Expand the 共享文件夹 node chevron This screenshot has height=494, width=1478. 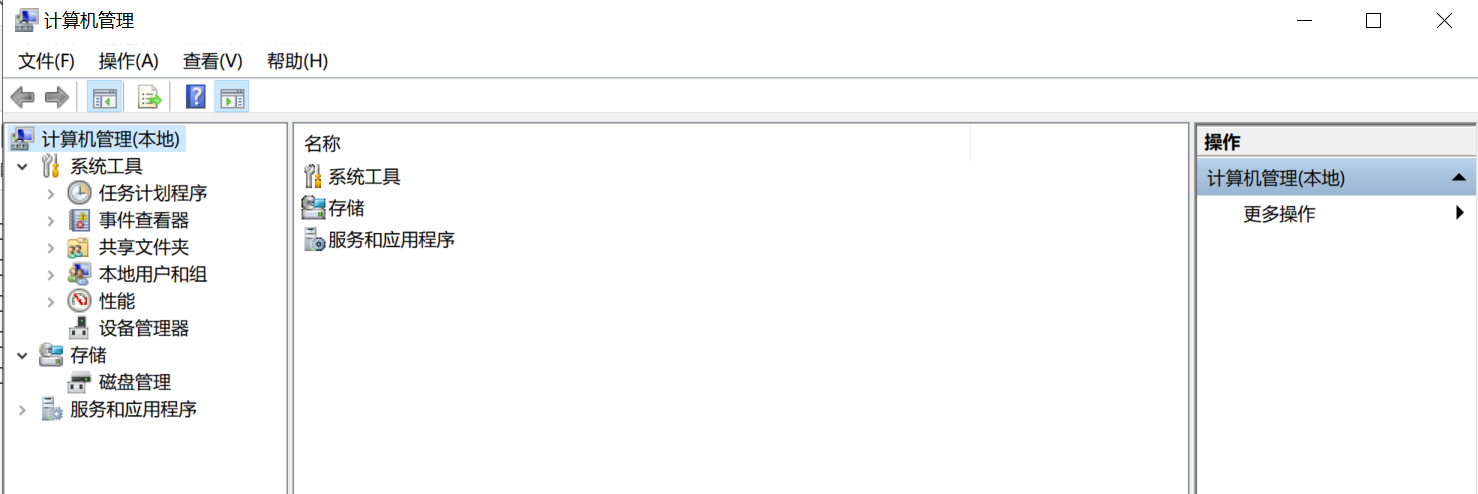(51, 247)
